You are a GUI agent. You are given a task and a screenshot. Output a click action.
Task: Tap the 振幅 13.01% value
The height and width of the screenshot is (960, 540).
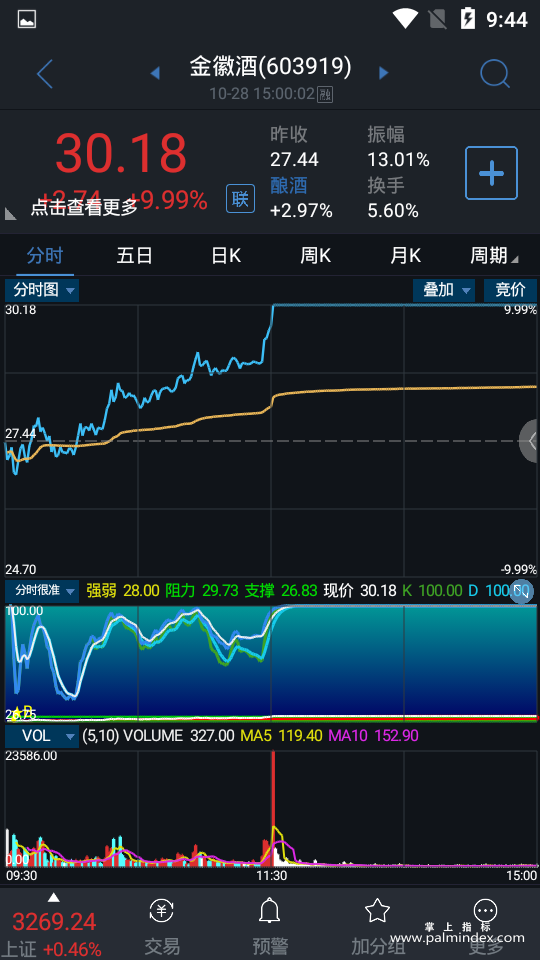(399, 160)
